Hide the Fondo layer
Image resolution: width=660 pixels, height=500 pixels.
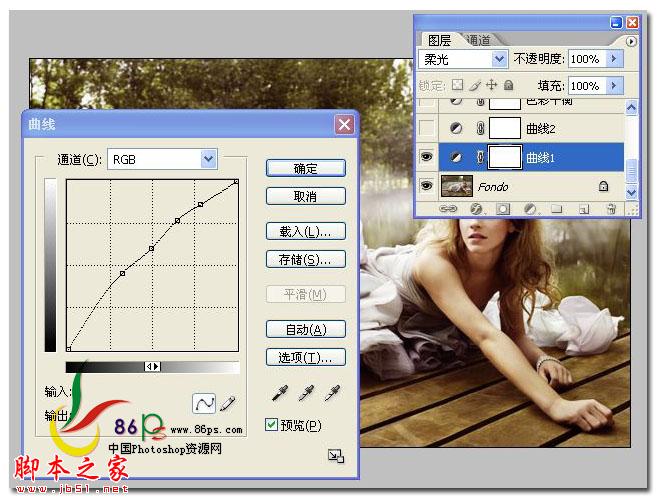[426, 185]
